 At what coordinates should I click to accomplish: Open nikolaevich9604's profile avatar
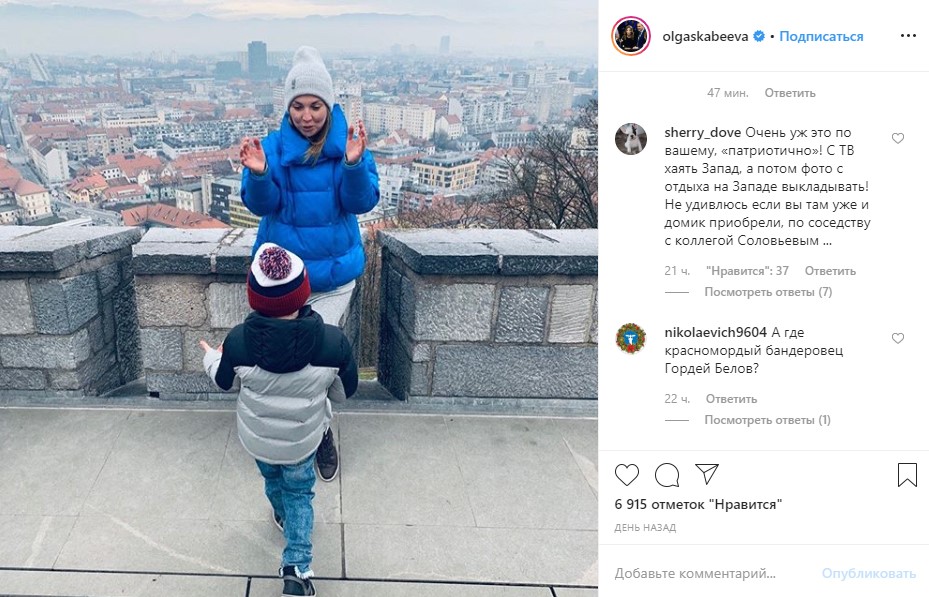click(x=631, y=339)
